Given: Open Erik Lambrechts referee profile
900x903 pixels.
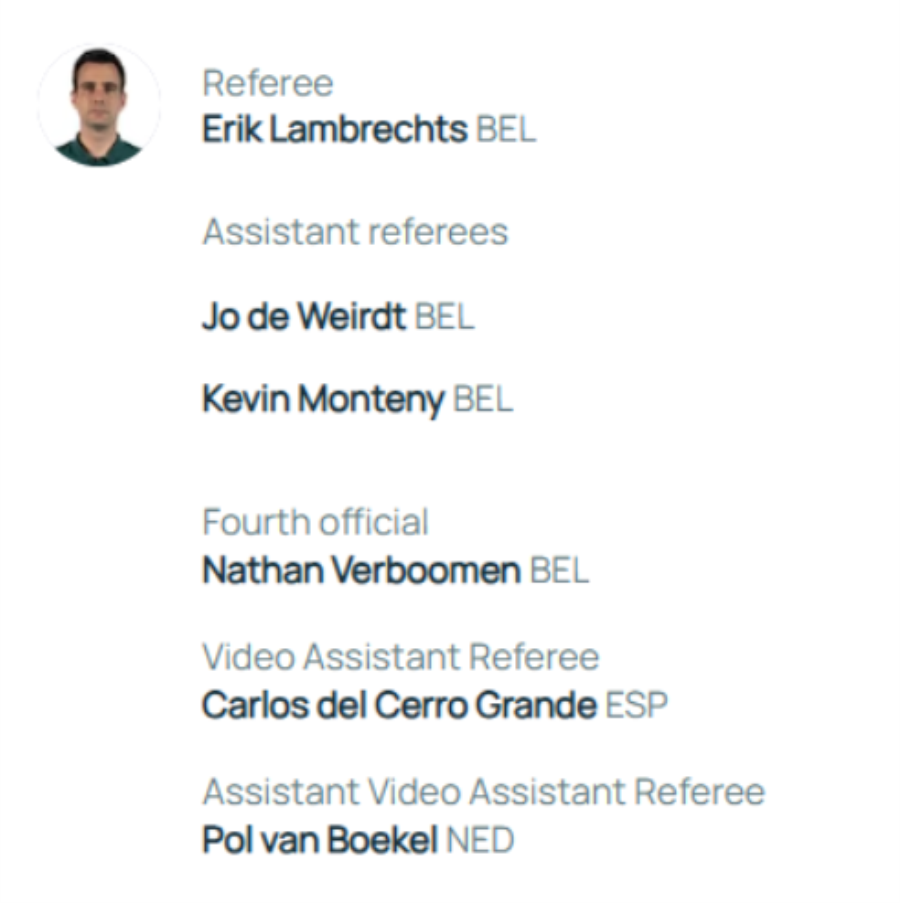Looking at the screenshot, I should 334,130.
